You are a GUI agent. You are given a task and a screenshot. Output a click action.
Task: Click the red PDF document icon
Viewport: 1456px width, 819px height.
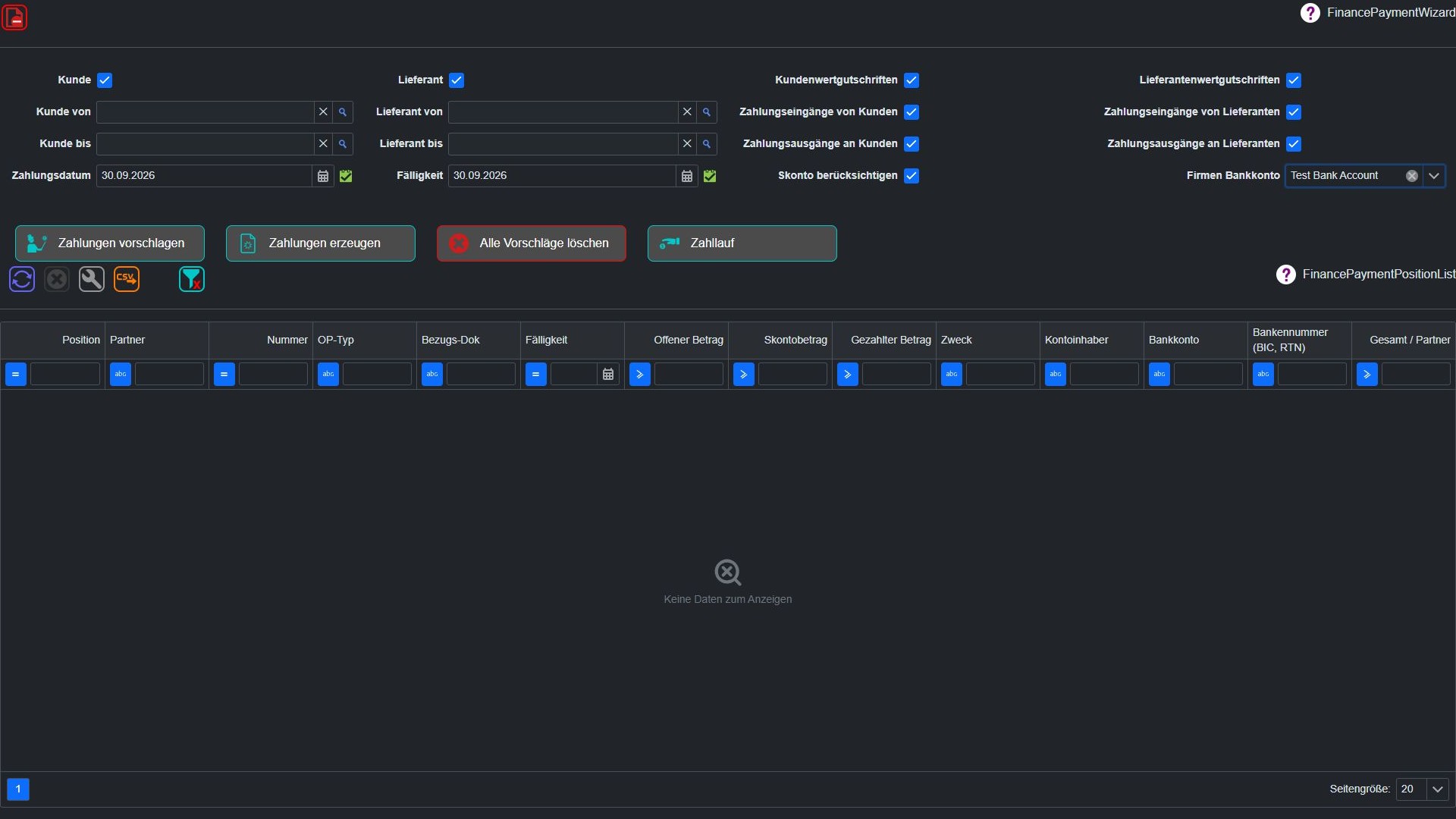(x=14, y=17)
